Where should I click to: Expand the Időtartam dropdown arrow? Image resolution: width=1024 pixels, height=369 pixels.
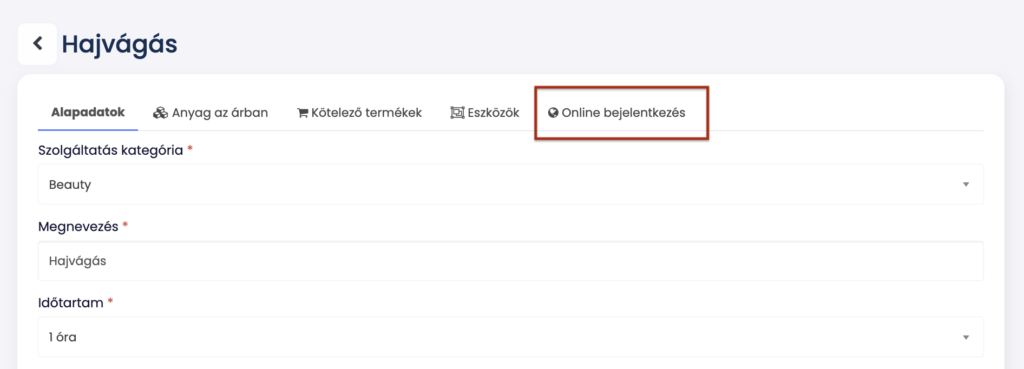click(966, 338)
